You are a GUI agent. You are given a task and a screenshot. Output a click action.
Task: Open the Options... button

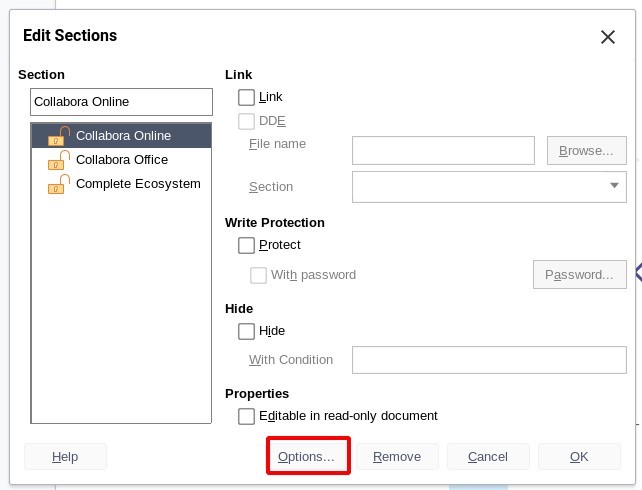tap(306, 456)
